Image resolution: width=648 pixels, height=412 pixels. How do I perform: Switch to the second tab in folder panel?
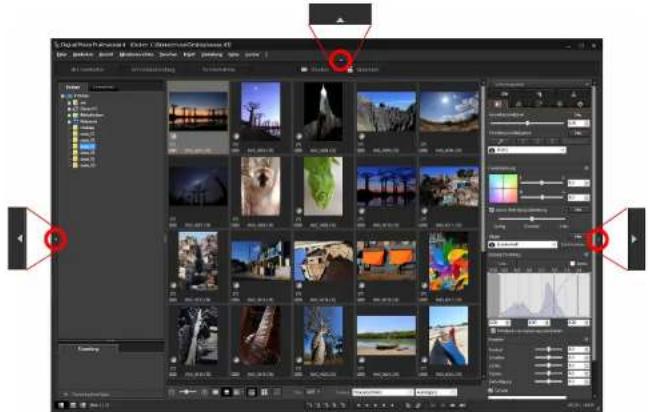[103, 87]
